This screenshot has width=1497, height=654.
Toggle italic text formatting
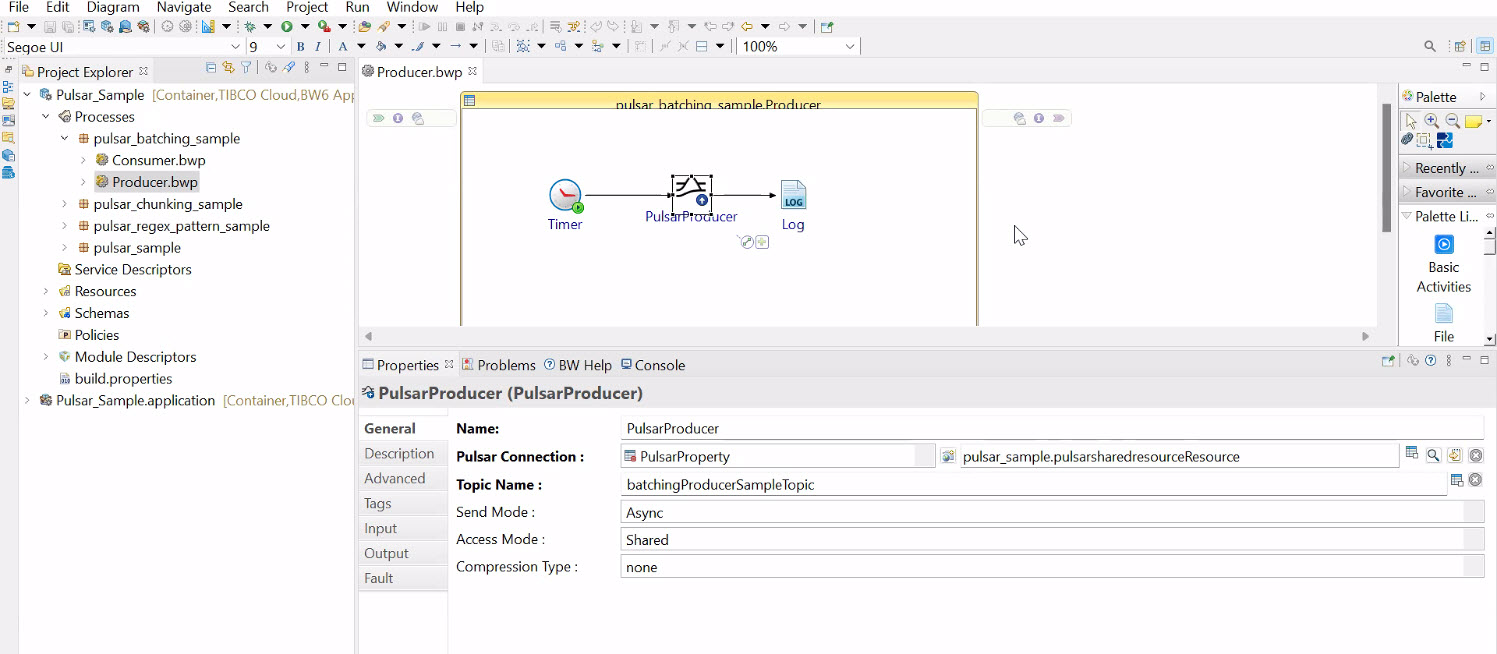318,47
